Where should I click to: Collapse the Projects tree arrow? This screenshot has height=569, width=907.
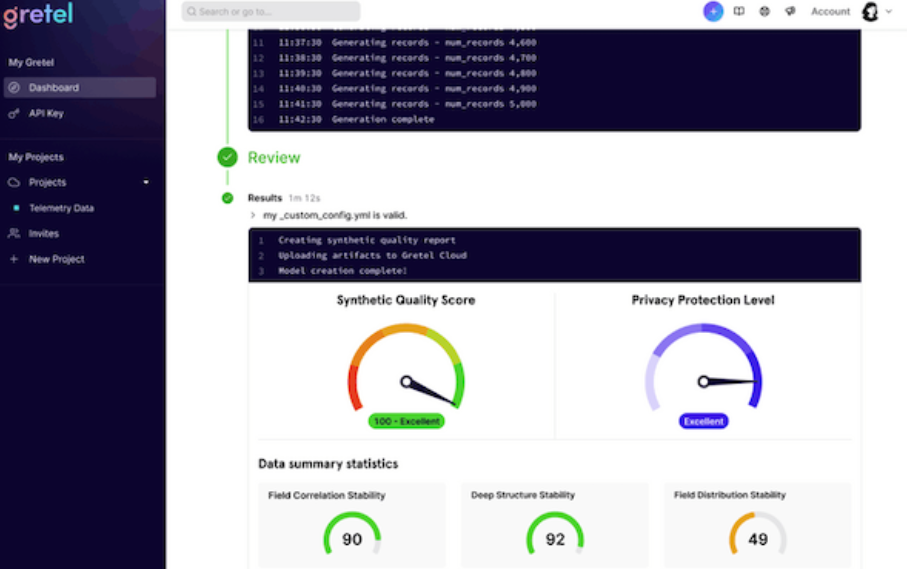[146, 183]
